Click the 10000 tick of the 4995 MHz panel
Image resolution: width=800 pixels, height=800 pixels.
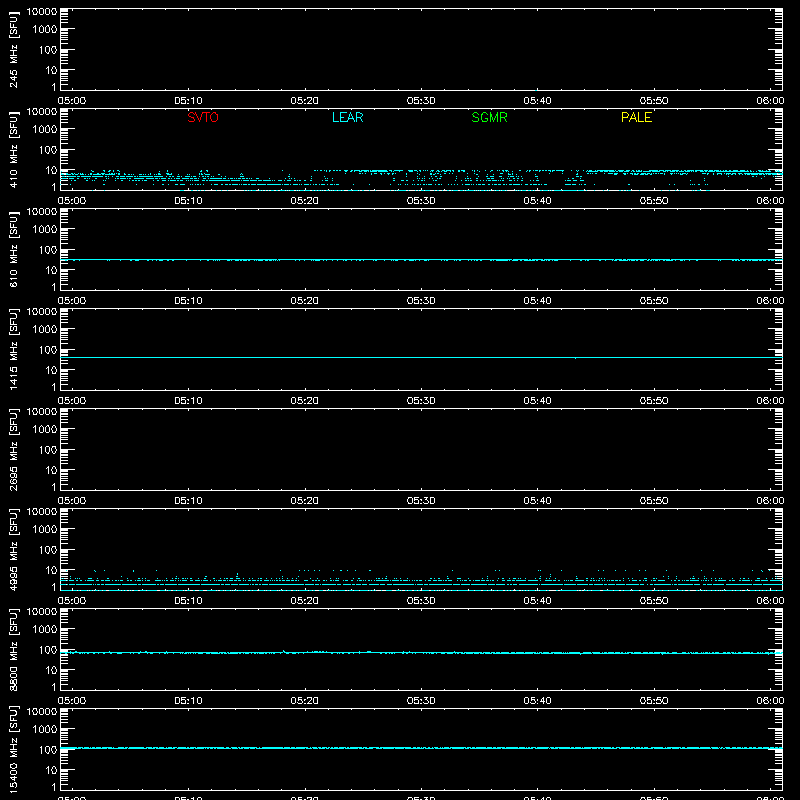tap(42, 512)
